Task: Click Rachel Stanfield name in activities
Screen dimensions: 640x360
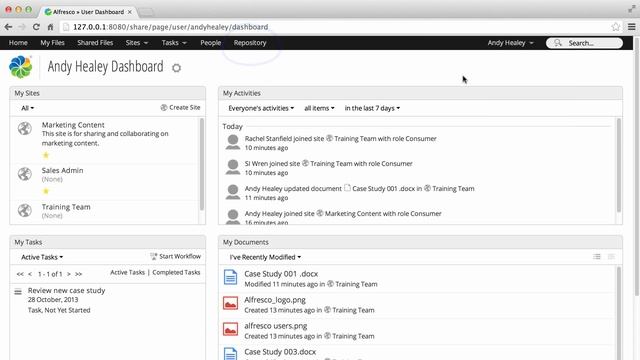Action: pyautogui.click(x=269, y=139)
